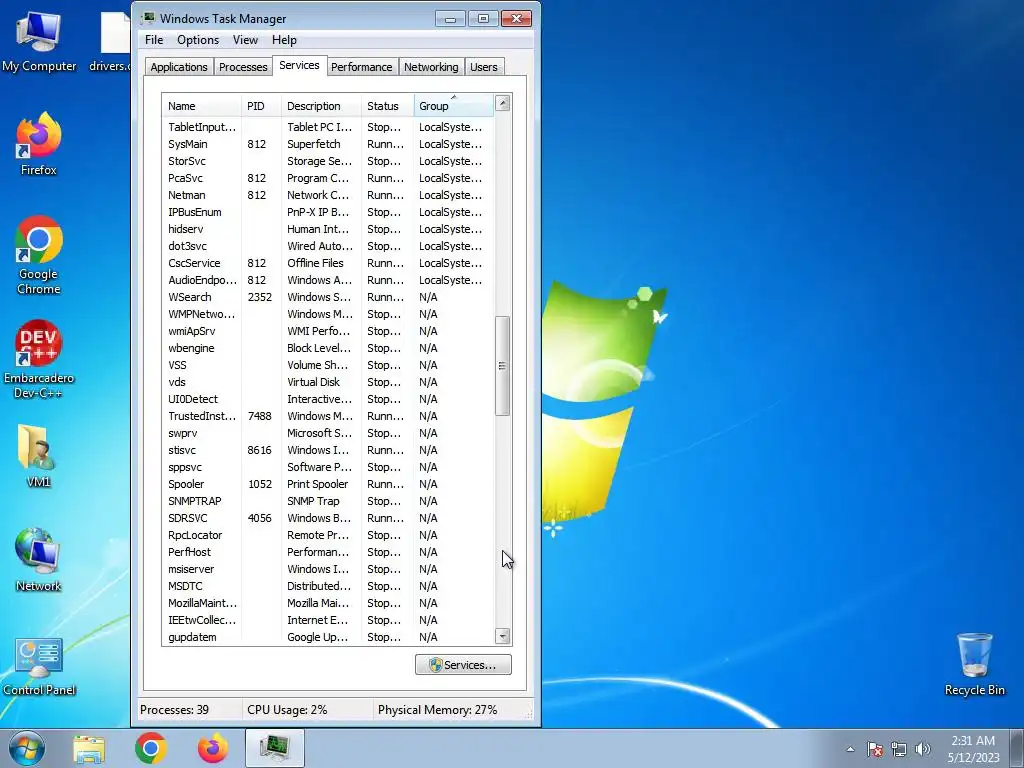Screen dimensions: 1024x768
Task: Select the RpcLocator service row
Action: pos(328,535)
